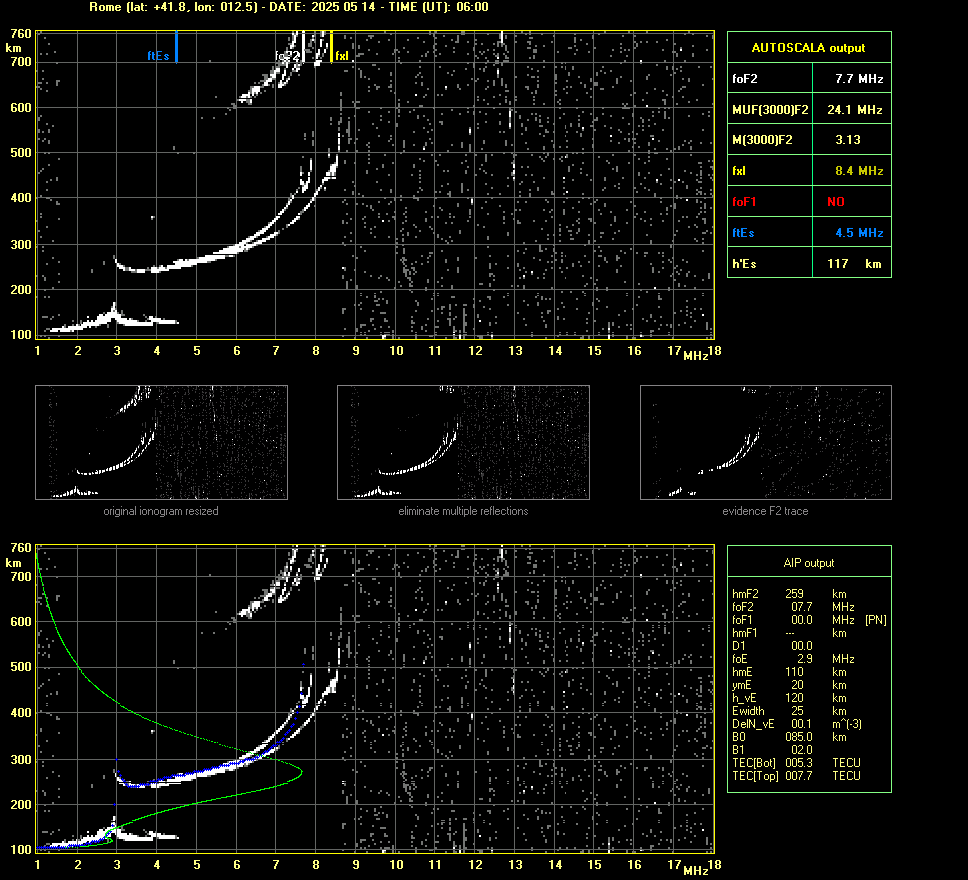Select the blue ftEs marker line in top ionogram
Viewport: 968px width, 880px height.
[x=177, y=47]
